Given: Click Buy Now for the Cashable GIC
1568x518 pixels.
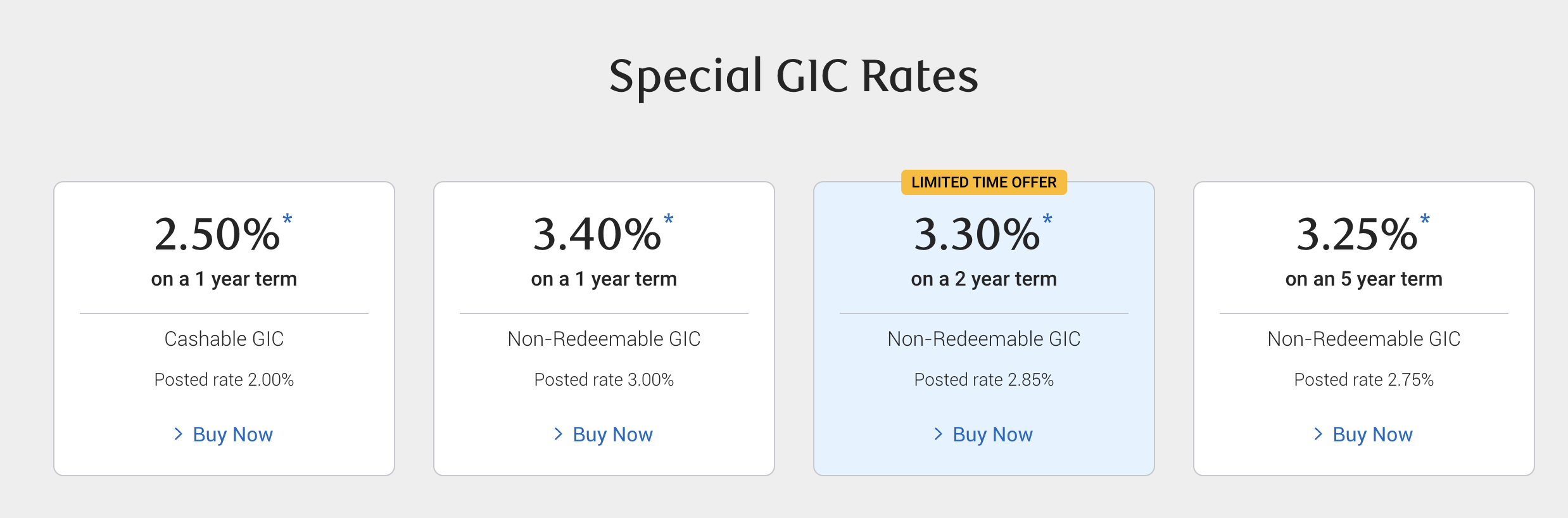Looking at the screenshot, I should tap(232, 434).
